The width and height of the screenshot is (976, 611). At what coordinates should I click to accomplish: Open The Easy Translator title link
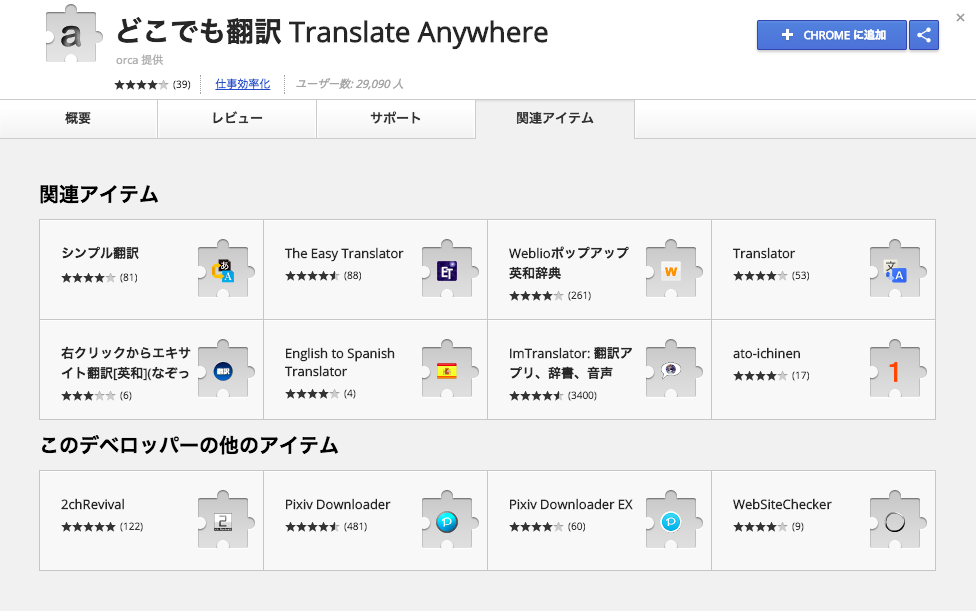click(x=344, y=253)
